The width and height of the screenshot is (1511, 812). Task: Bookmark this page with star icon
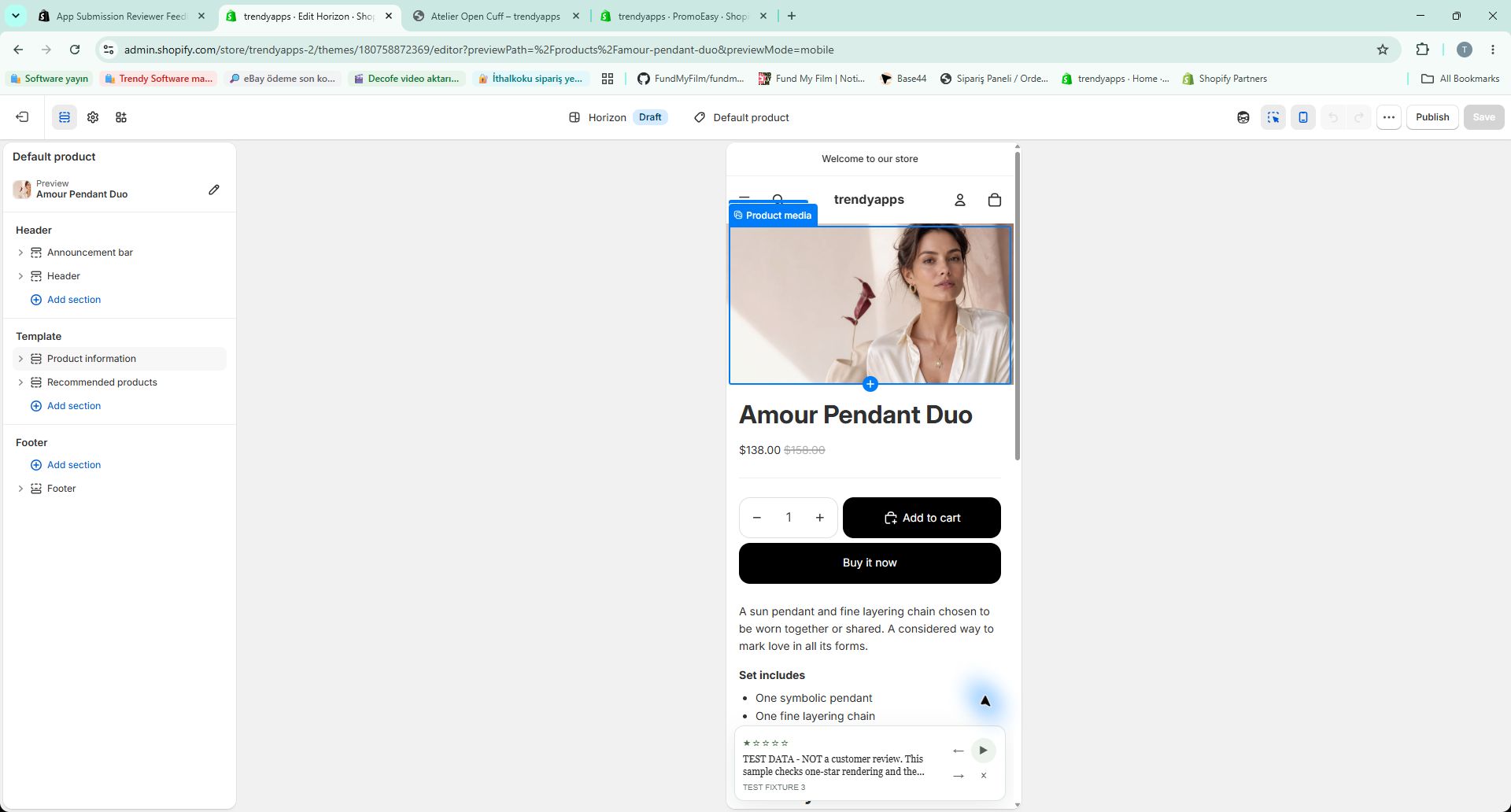[x=1383, y=50]
